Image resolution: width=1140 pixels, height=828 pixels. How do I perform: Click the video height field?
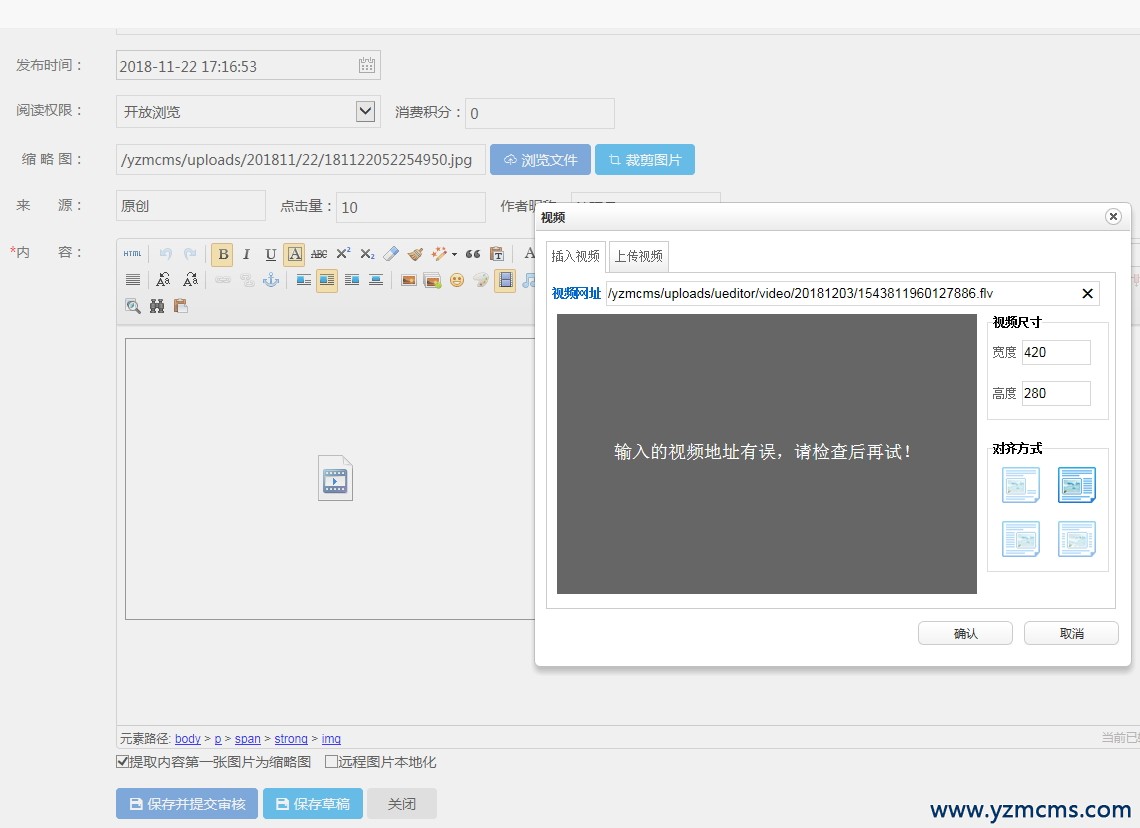[1056, 393]
